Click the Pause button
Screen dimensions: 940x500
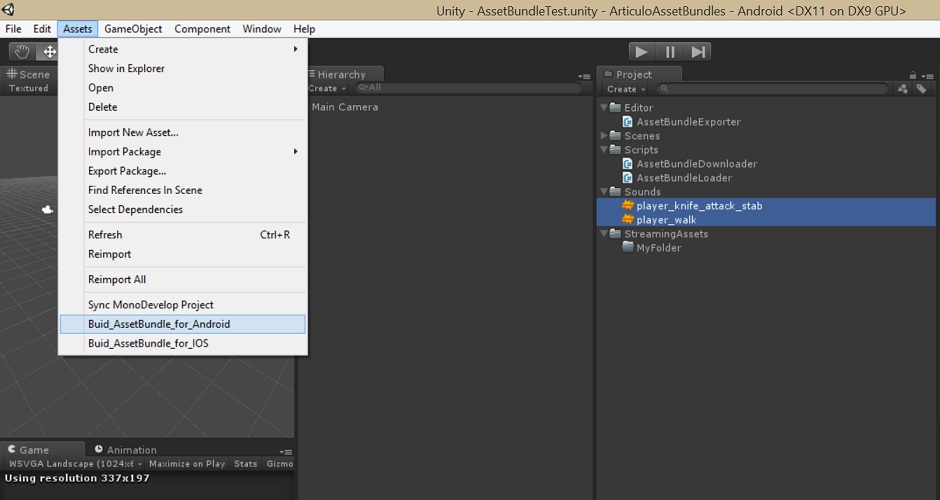(x=670, y=52)
